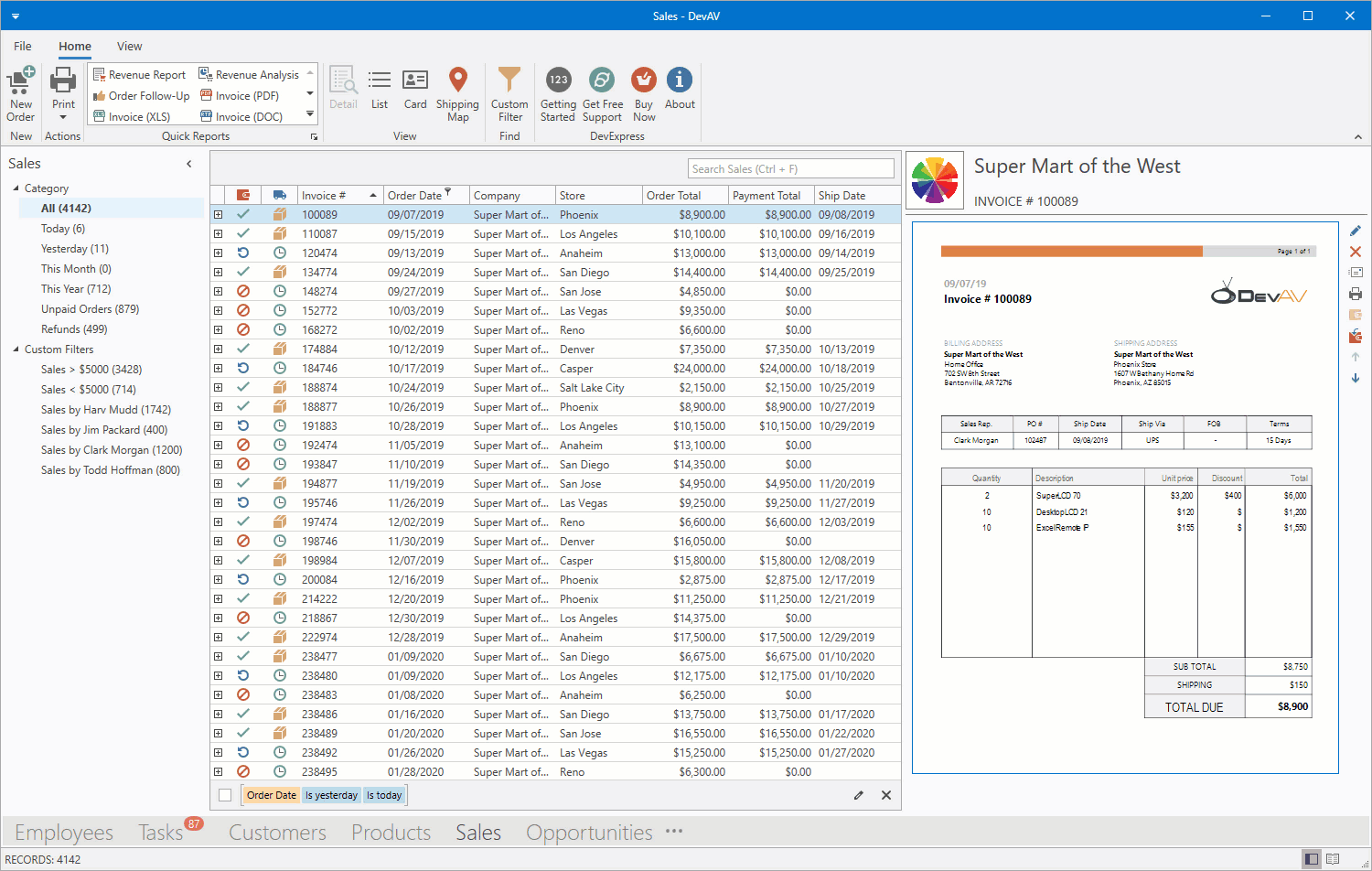This screenshot has height=871, width=1372.
Task: Click the red X delete icon beside invoice preview
Action: click(x=1356, y=252)
